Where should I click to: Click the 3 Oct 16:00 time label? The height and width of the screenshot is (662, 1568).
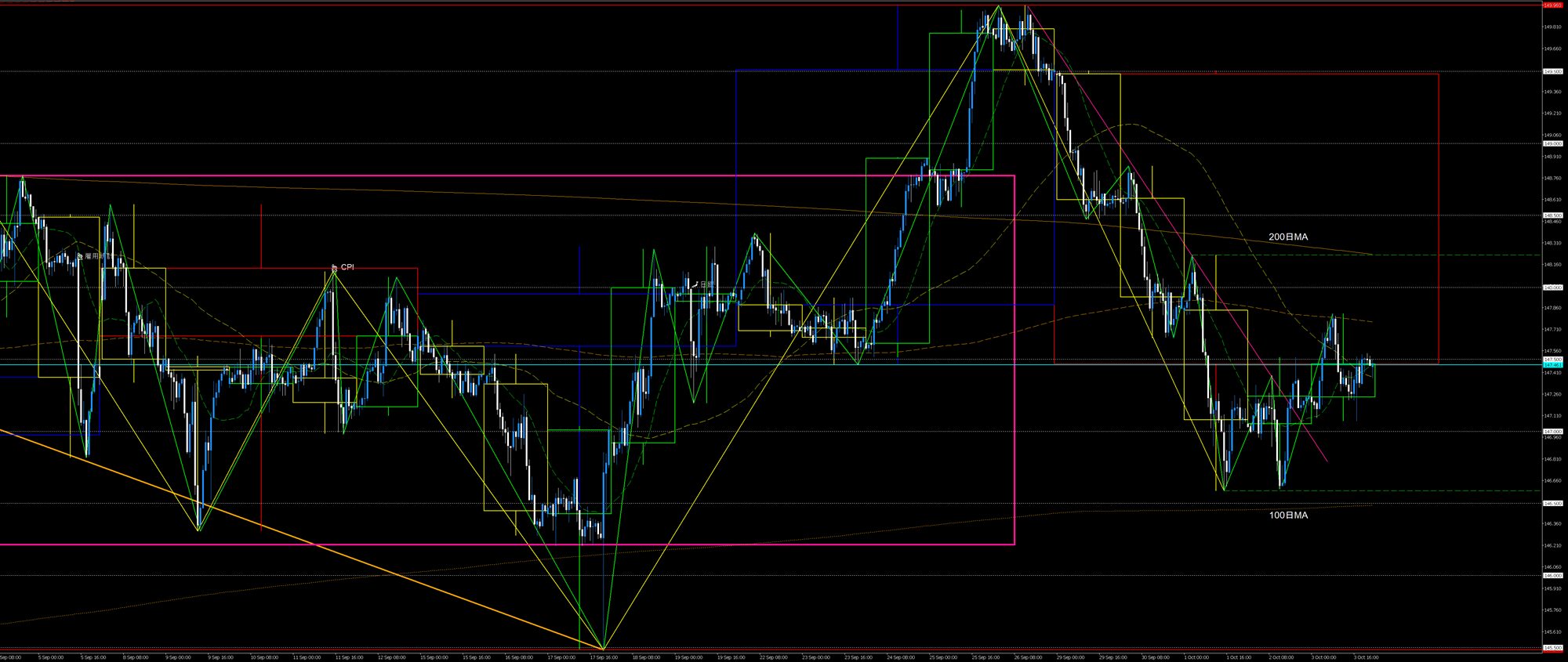click(x=1365, y=657)
